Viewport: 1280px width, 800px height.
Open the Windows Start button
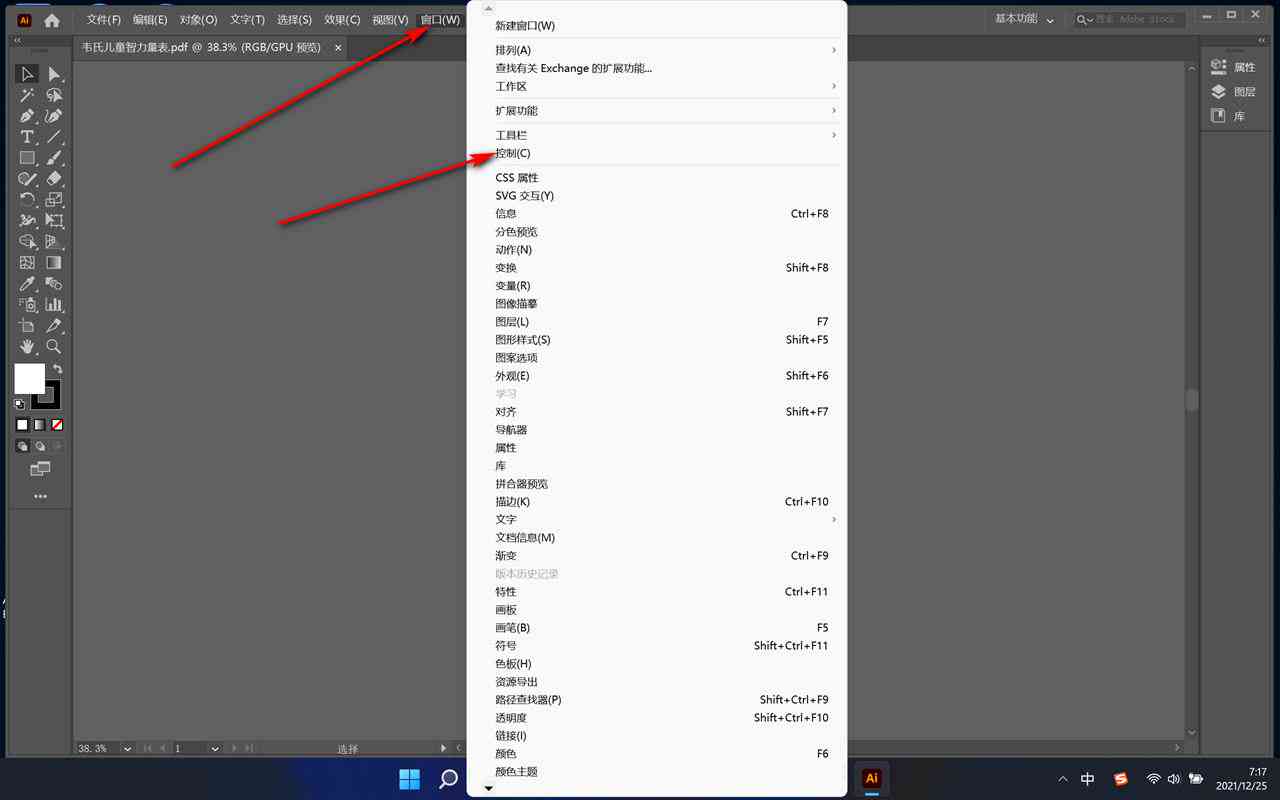410,779
